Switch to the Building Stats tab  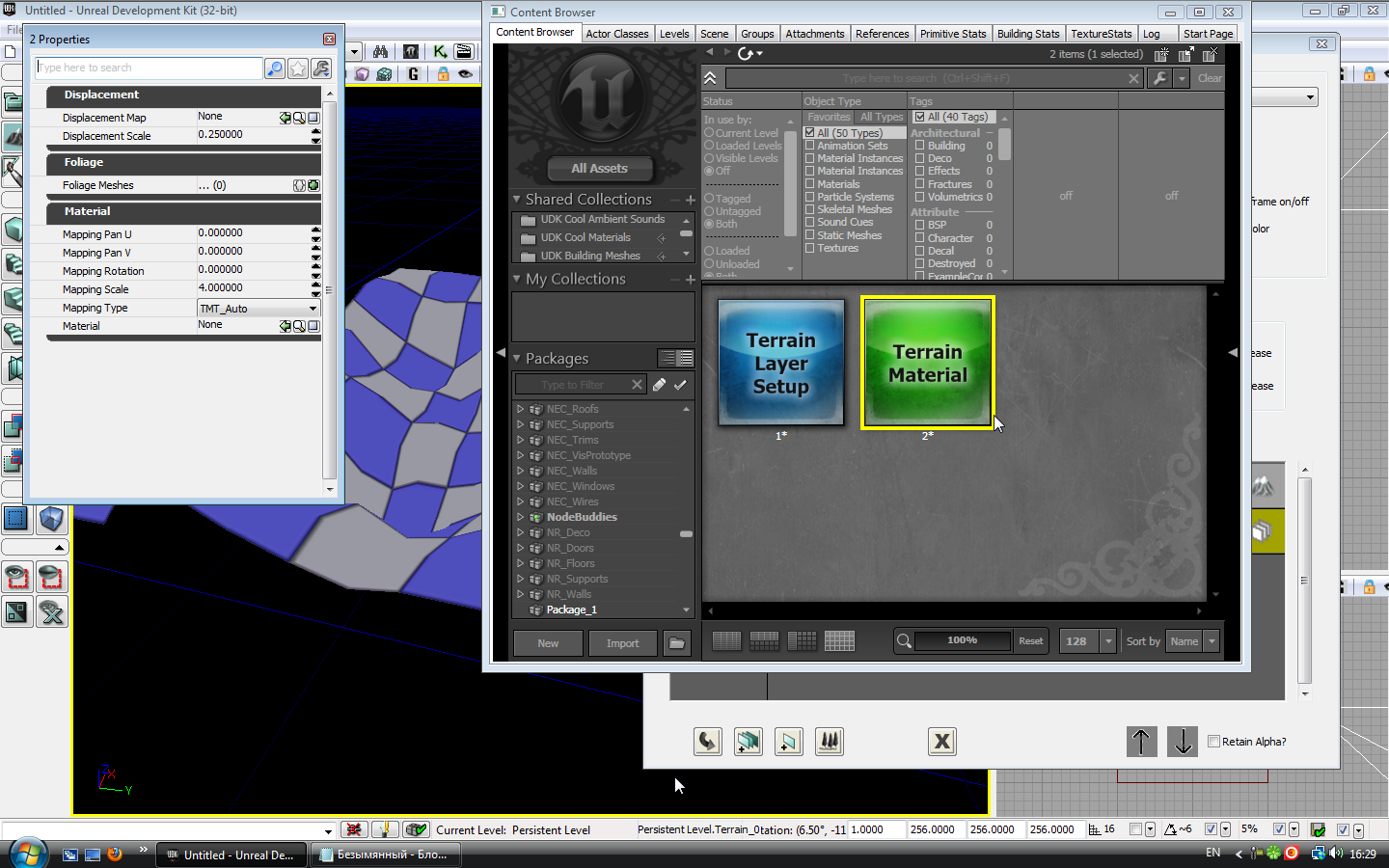pos(1028,34)
